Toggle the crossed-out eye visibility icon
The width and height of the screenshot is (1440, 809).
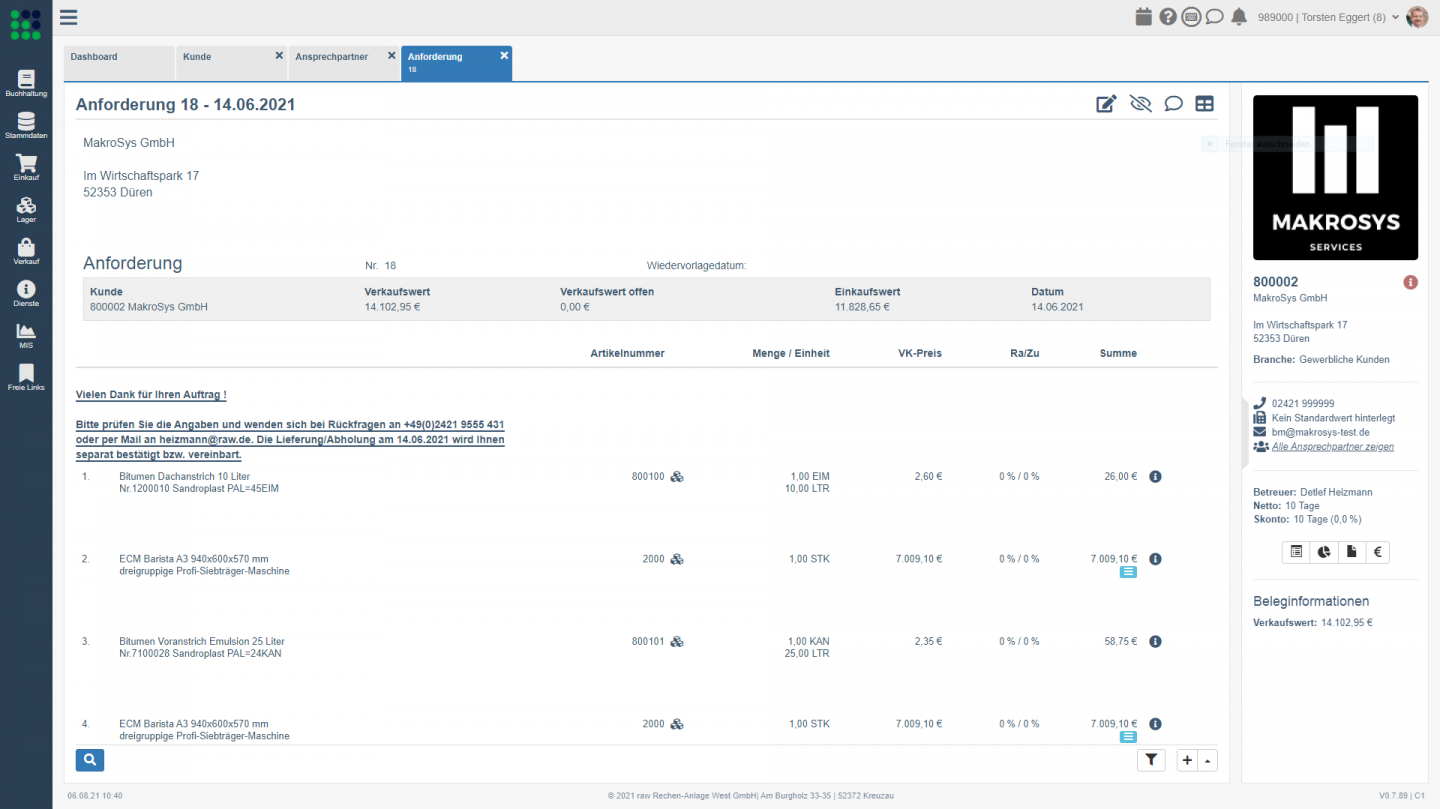[x=1140, y=104]
